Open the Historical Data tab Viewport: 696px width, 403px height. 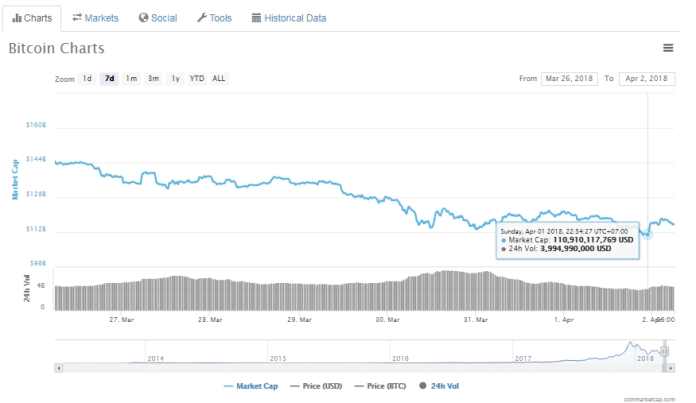pos(289,18)
